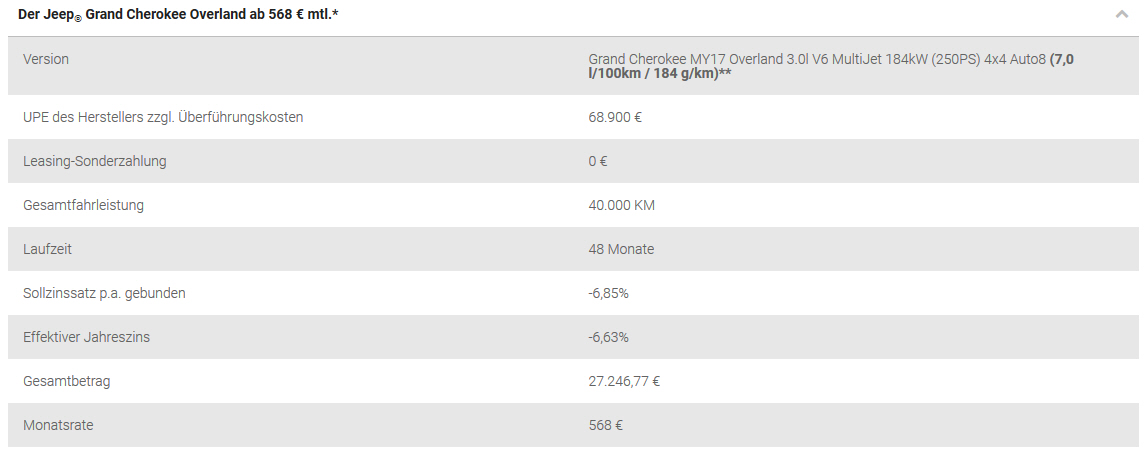Select the UPE des Herstellers row label

(x=163, y=117)
